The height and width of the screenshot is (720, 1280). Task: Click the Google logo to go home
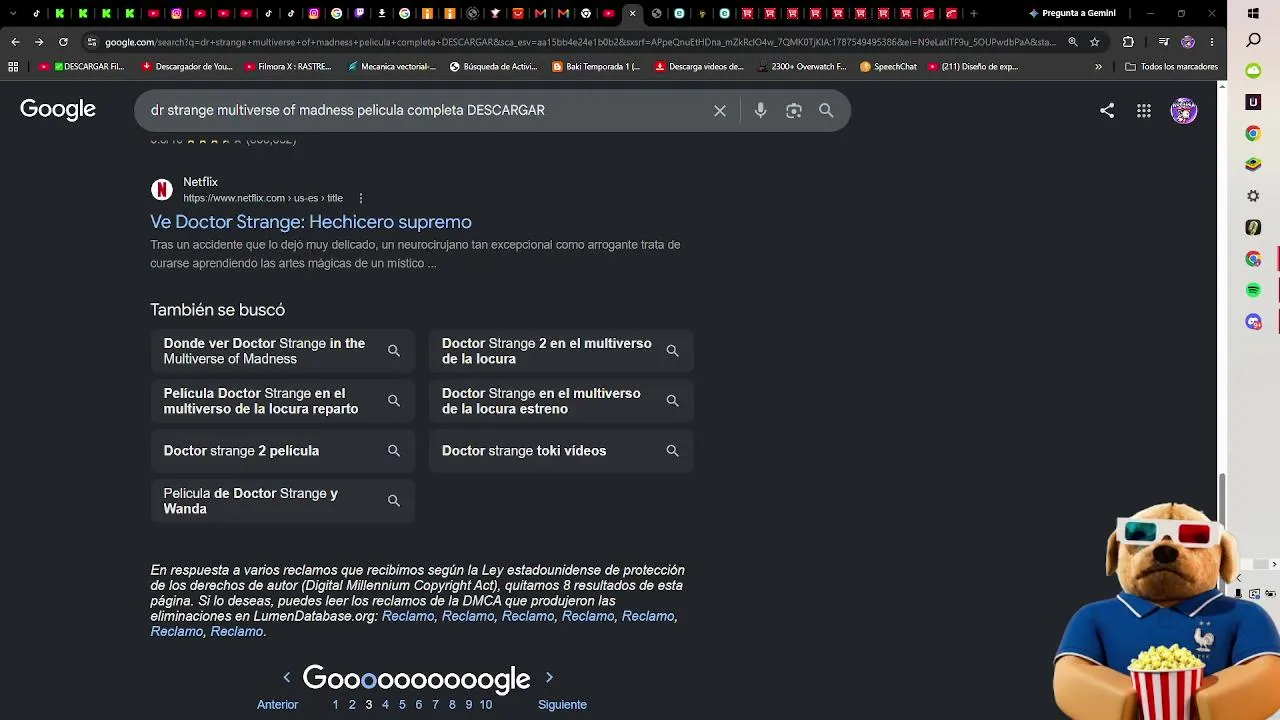(58, 110)
